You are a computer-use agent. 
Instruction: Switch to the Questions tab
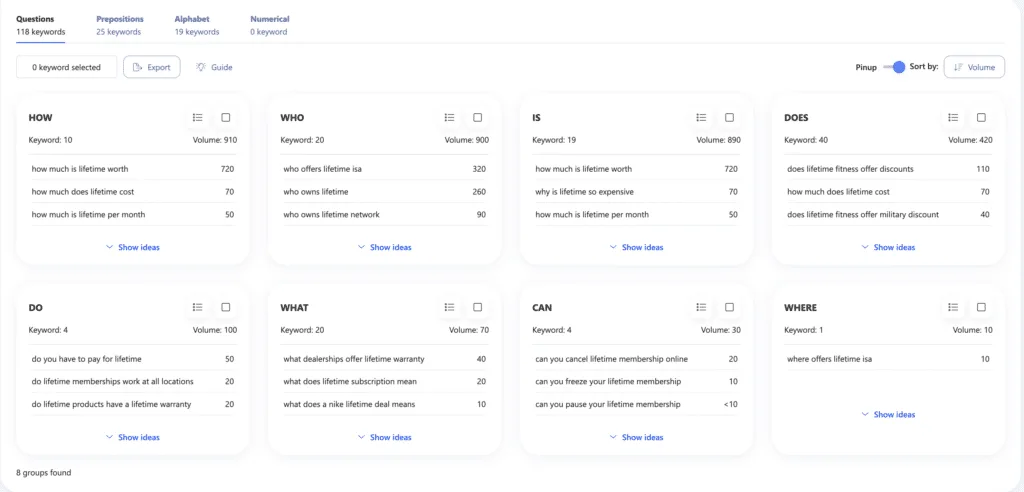pyautogui.click(x=40, y=25)
